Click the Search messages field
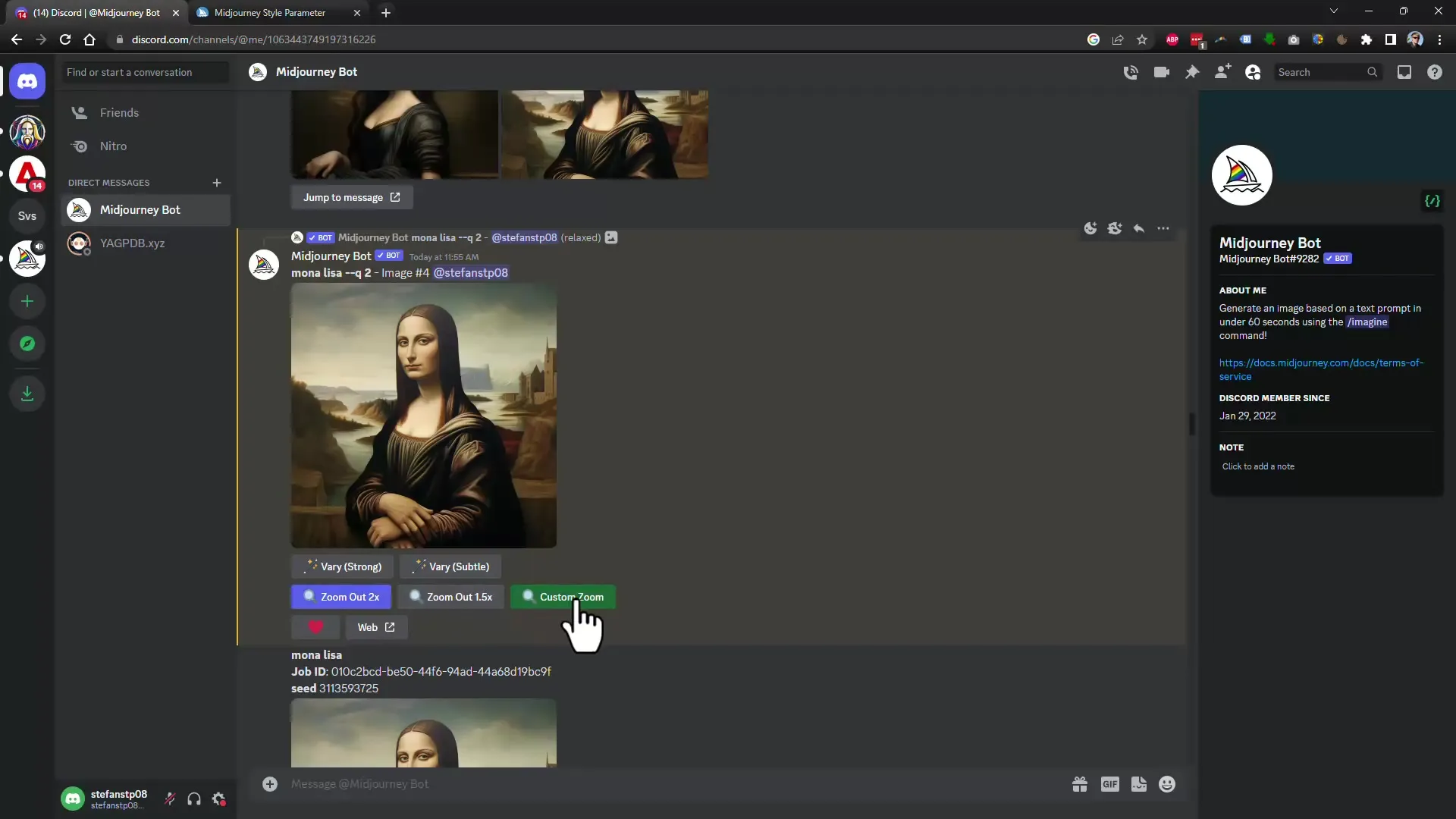Screen dimensions: 1456x819 coord(1327,72)
